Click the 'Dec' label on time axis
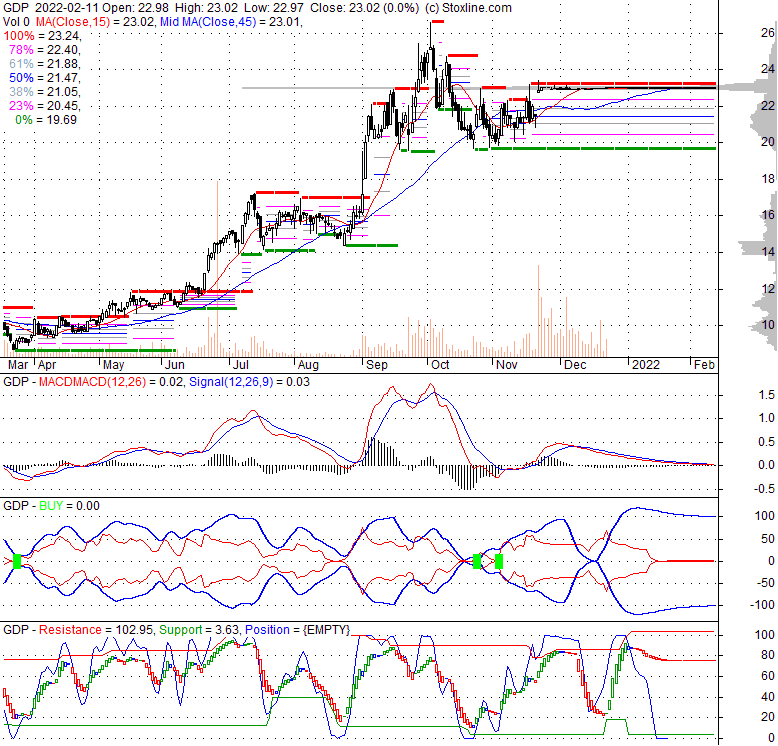 (575, 365)
